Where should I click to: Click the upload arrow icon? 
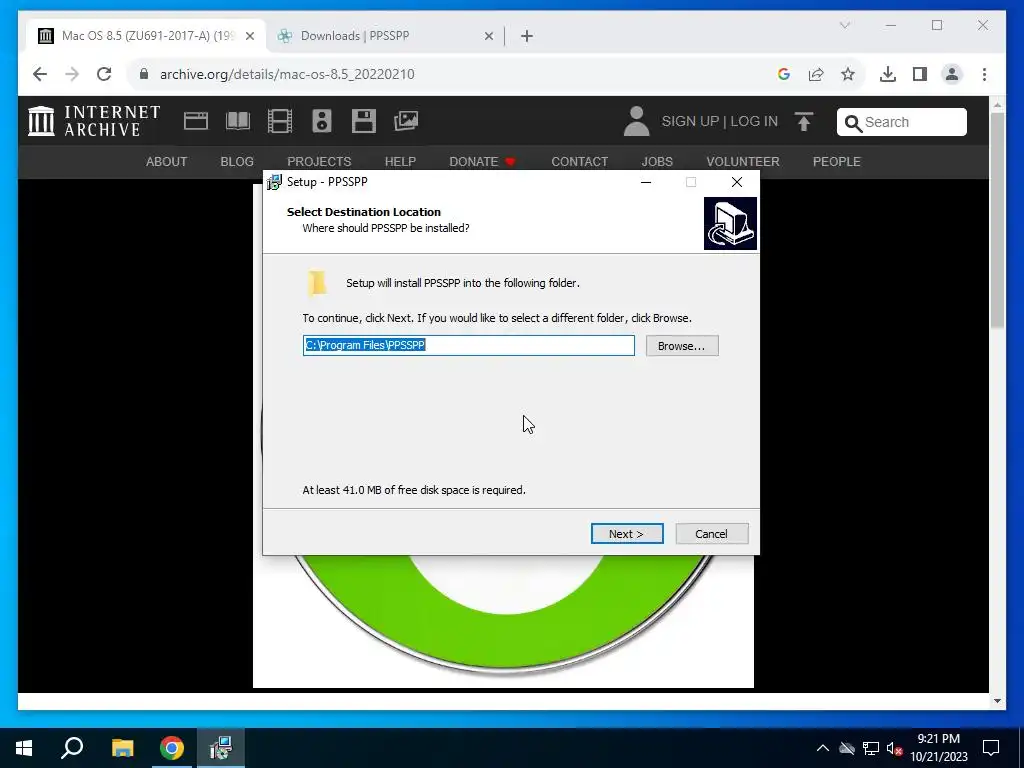pyautogui.click(x=804, y=121)
